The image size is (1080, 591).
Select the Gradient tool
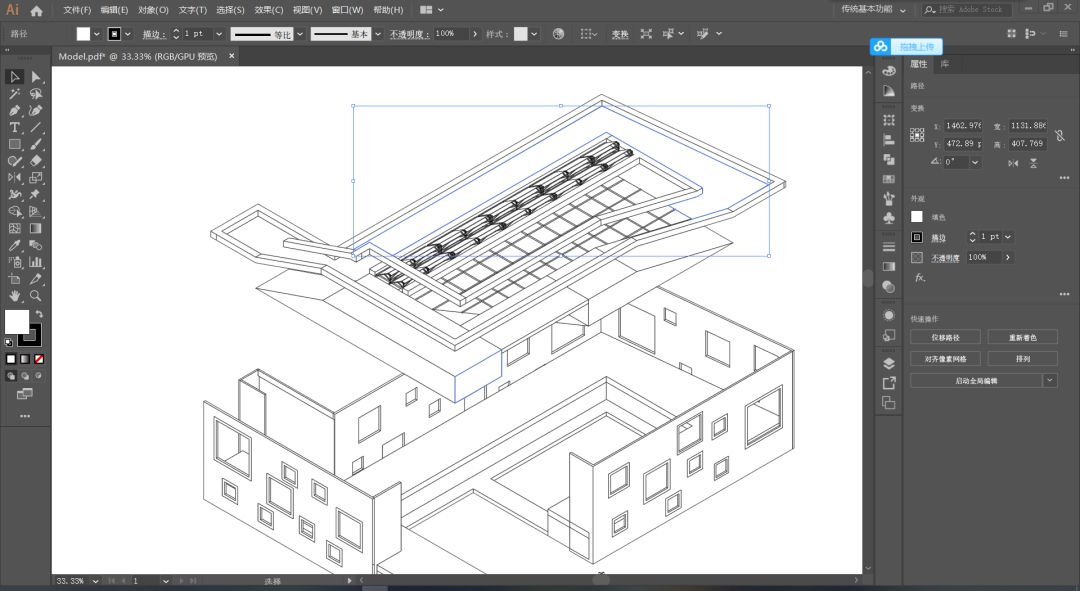[36, 229]
